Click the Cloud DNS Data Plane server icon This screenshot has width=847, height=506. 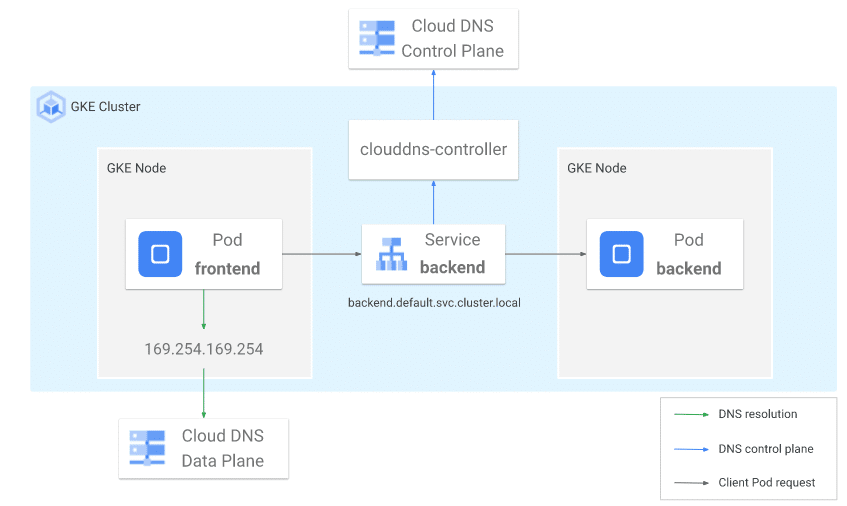tap(147, 448)
